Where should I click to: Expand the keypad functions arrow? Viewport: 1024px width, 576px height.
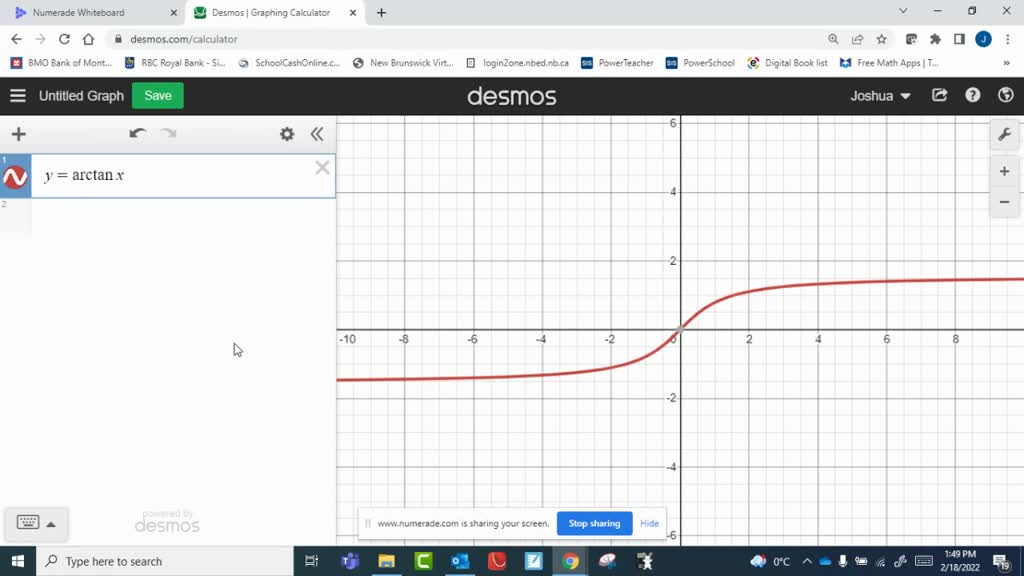point(51,524)
